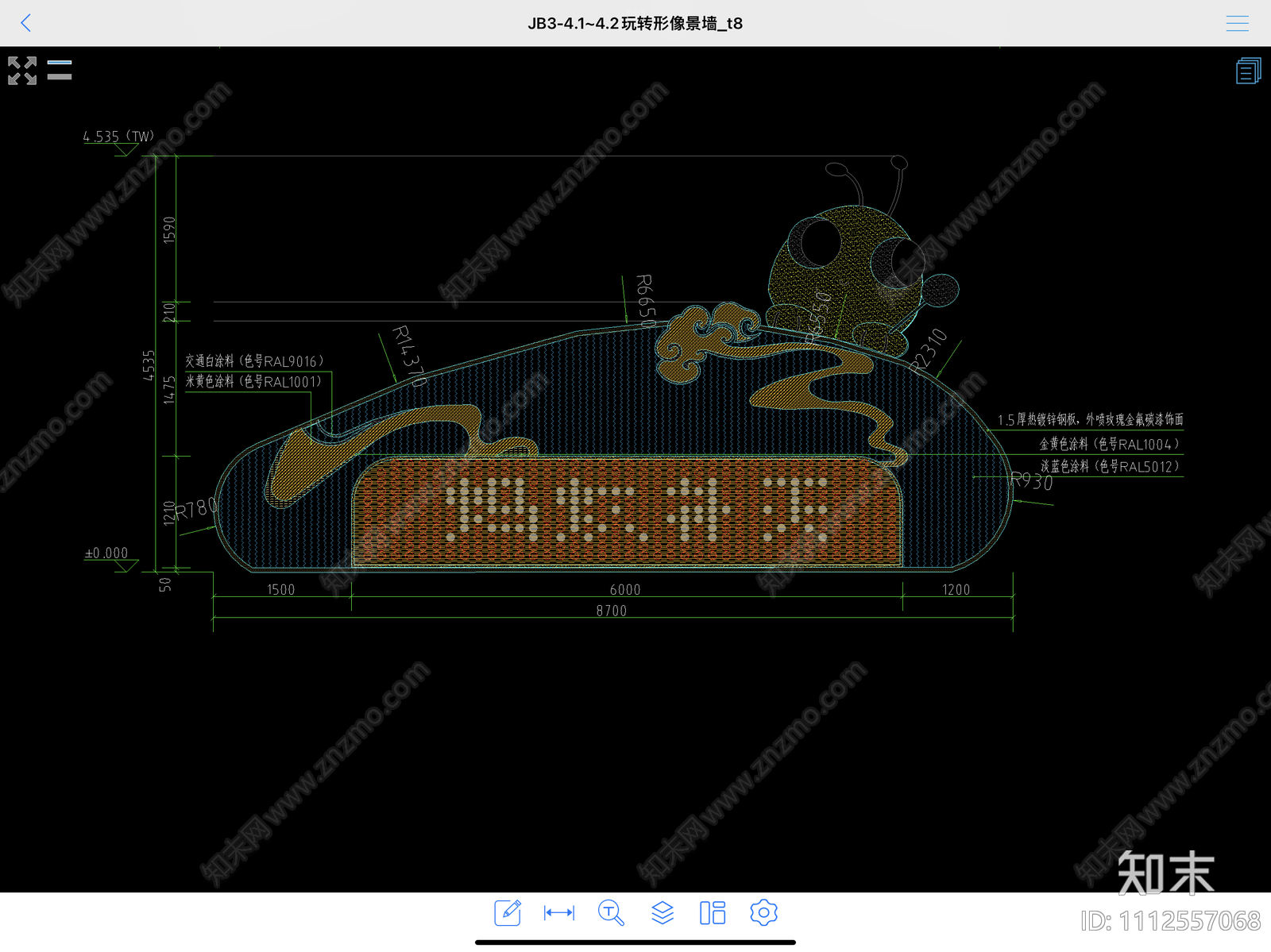Toggle the two-line toolbar collapse icon
Screen dimensions: 1271x952
60,70
